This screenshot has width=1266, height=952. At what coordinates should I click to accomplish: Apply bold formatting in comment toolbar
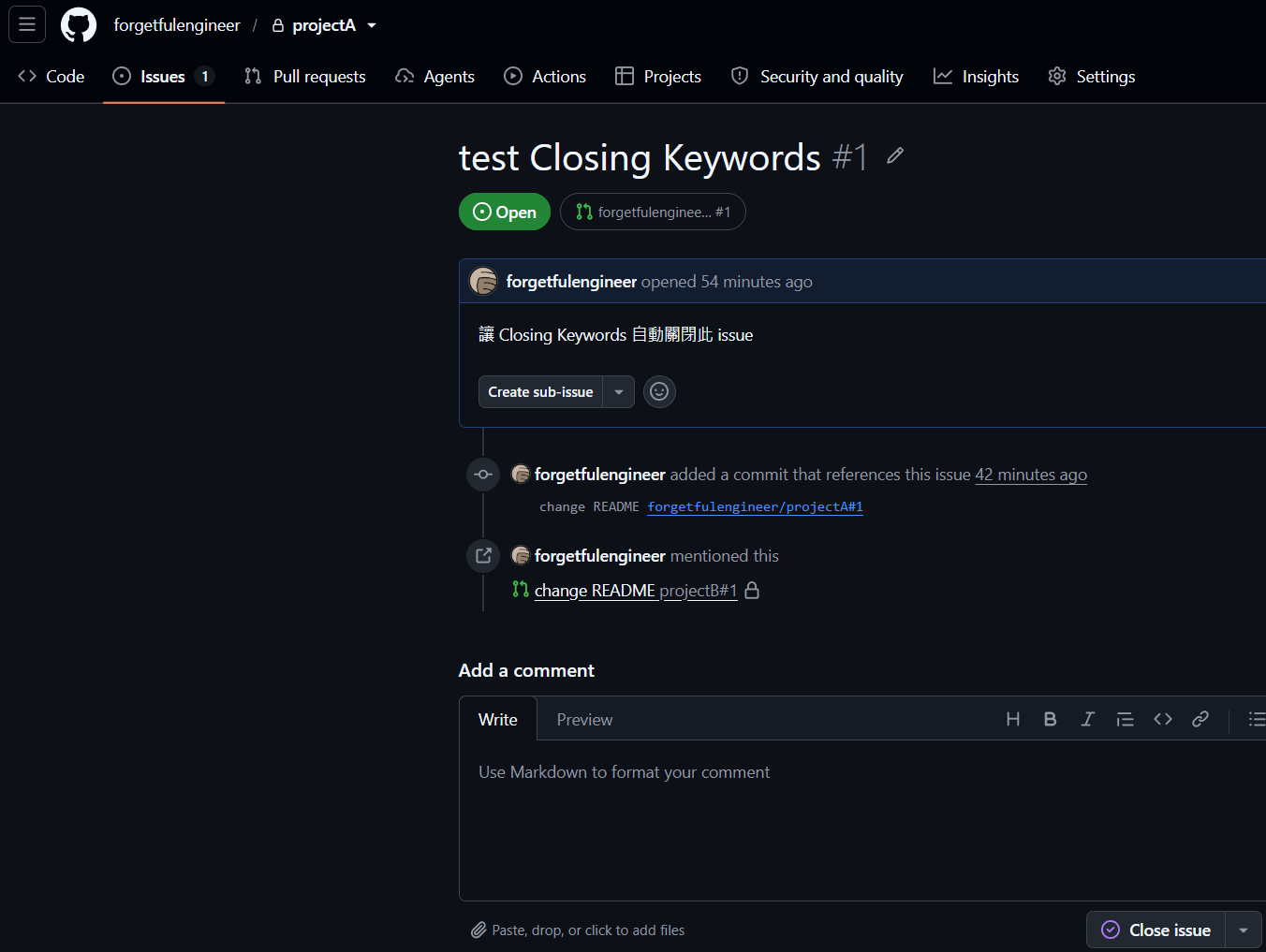point(1051,719)
